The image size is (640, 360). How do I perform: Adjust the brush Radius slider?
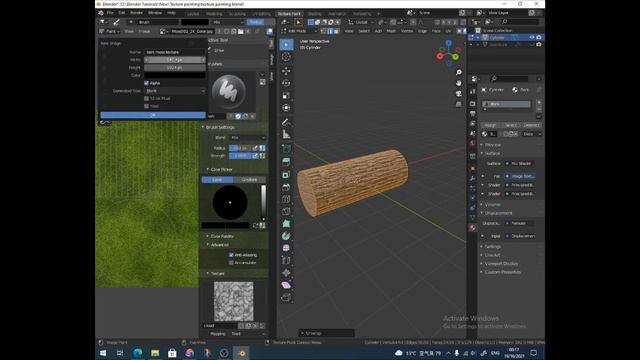pyautogui.click(x=240, y=148)
